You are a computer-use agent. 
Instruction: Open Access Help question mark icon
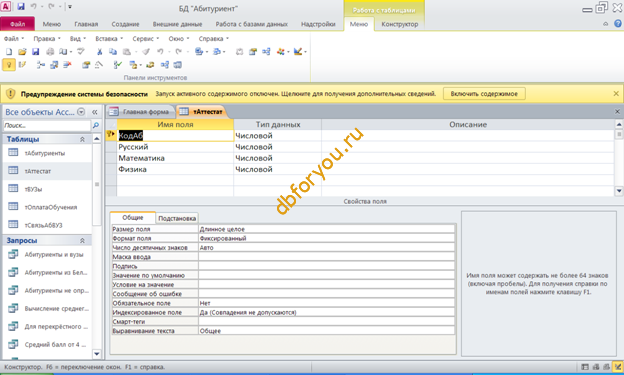(x=618, y=24)
